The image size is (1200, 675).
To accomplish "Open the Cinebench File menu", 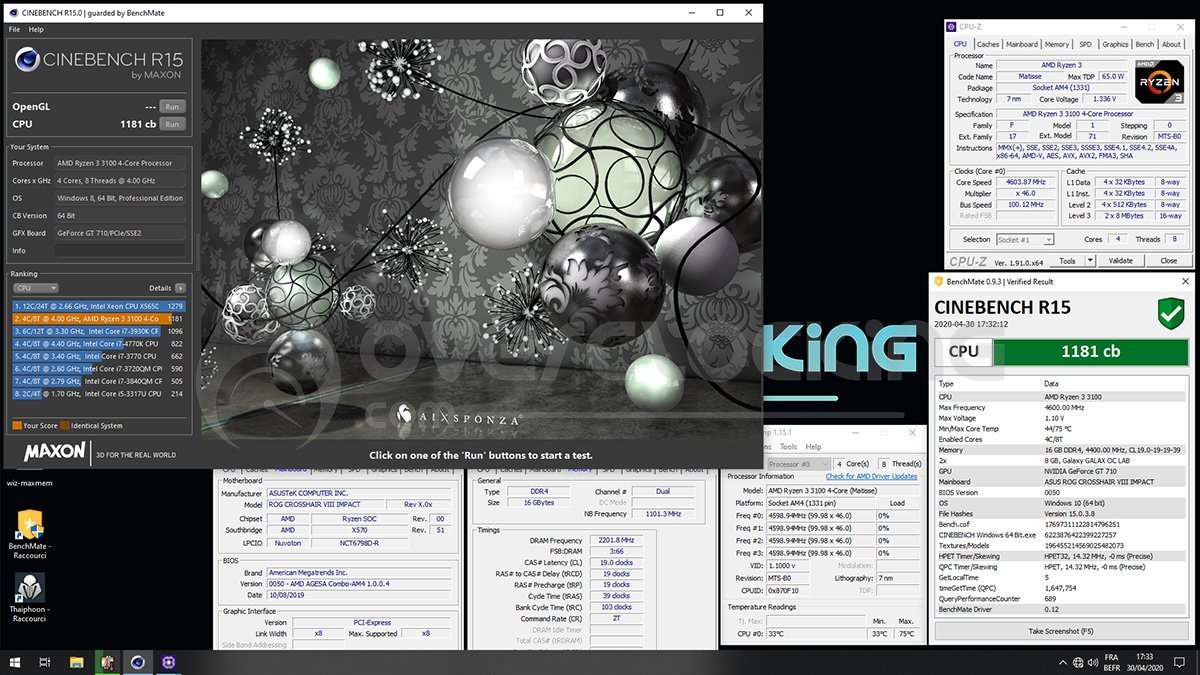I will [x=14, y=30].
